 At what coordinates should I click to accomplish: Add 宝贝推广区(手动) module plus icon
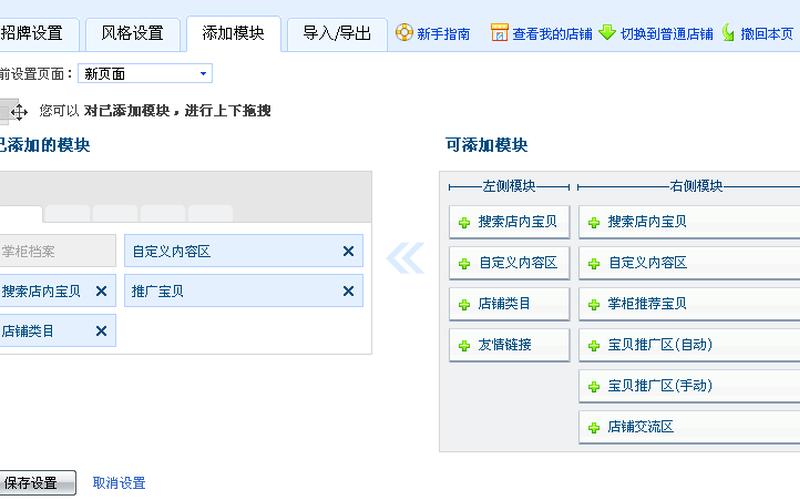click(594, 387)
